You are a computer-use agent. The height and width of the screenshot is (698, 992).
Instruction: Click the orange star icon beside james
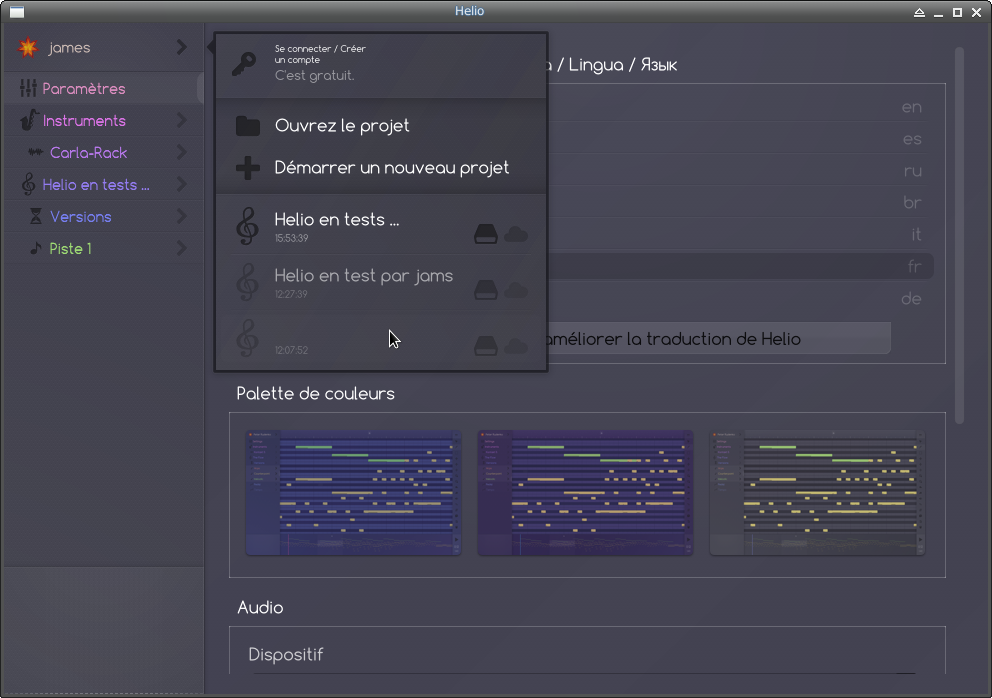coord(28,47)
